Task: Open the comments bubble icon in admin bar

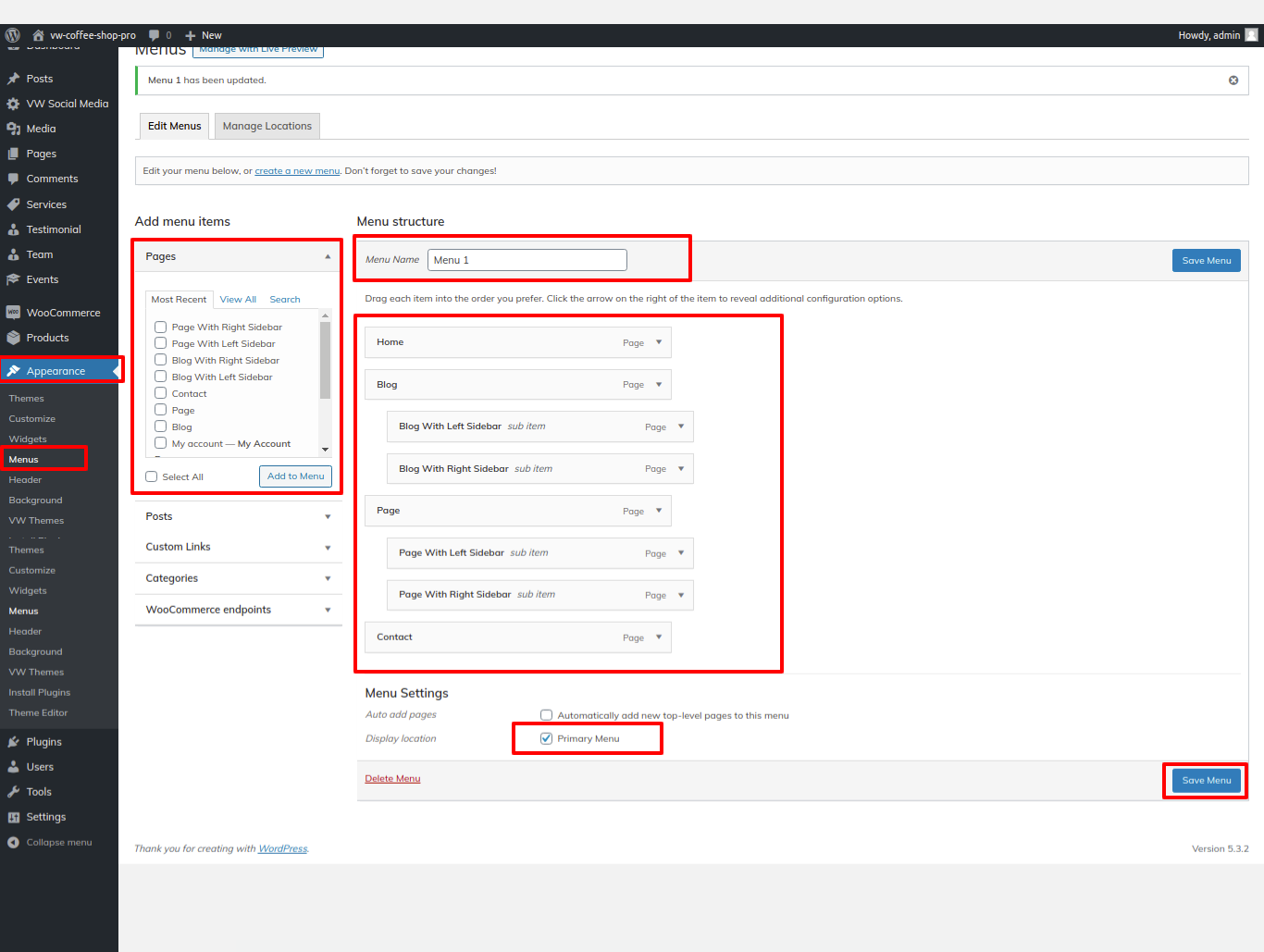Action: pyautogui.click(x=155, y=35)
